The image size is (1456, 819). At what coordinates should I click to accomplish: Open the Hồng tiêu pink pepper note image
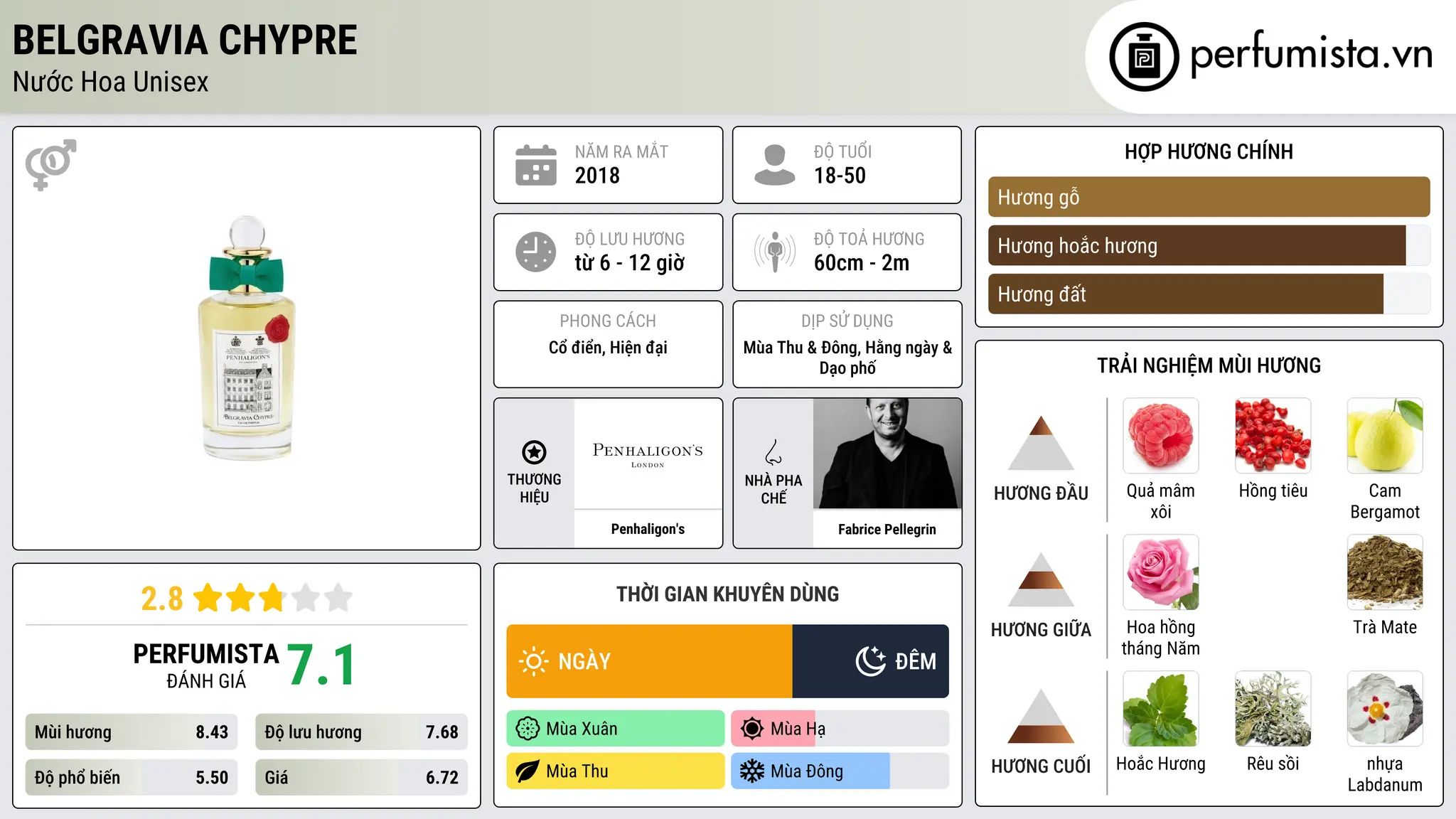click(x=1273, y=436)
